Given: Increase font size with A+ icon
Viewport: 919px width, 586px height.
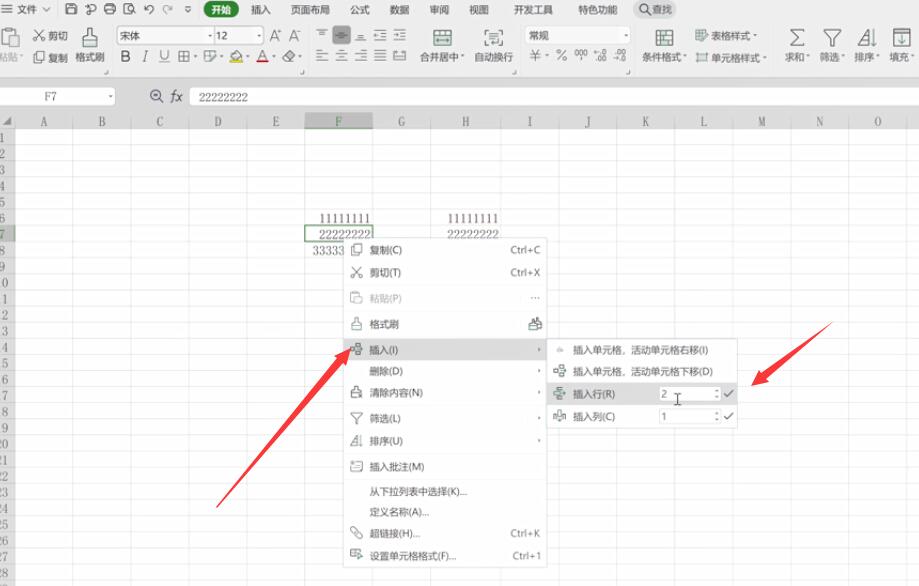Looking at the screenshot, I should [x=275, y=36].
